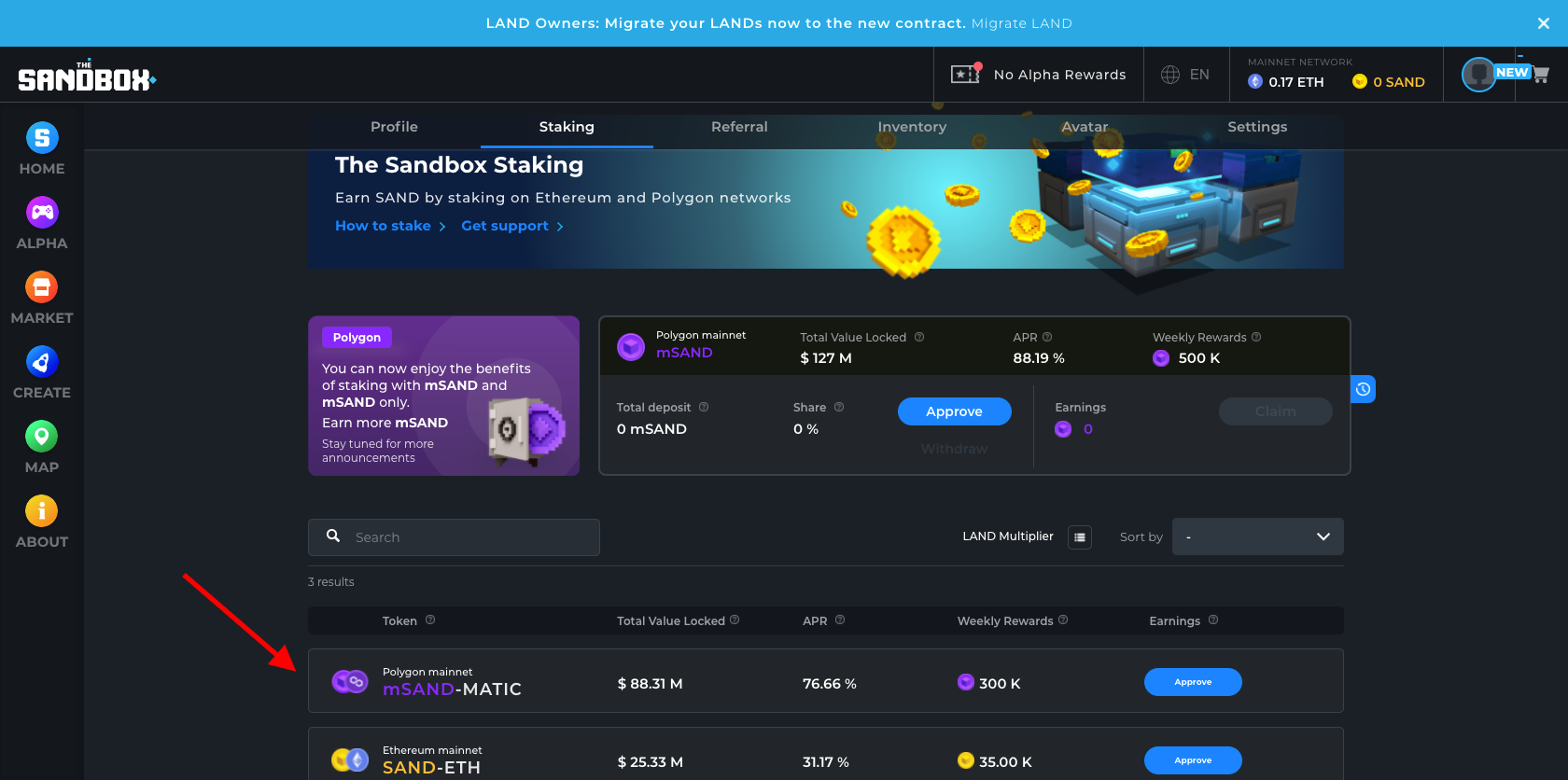Switch to the Avatar tab

click(1085, 127)
